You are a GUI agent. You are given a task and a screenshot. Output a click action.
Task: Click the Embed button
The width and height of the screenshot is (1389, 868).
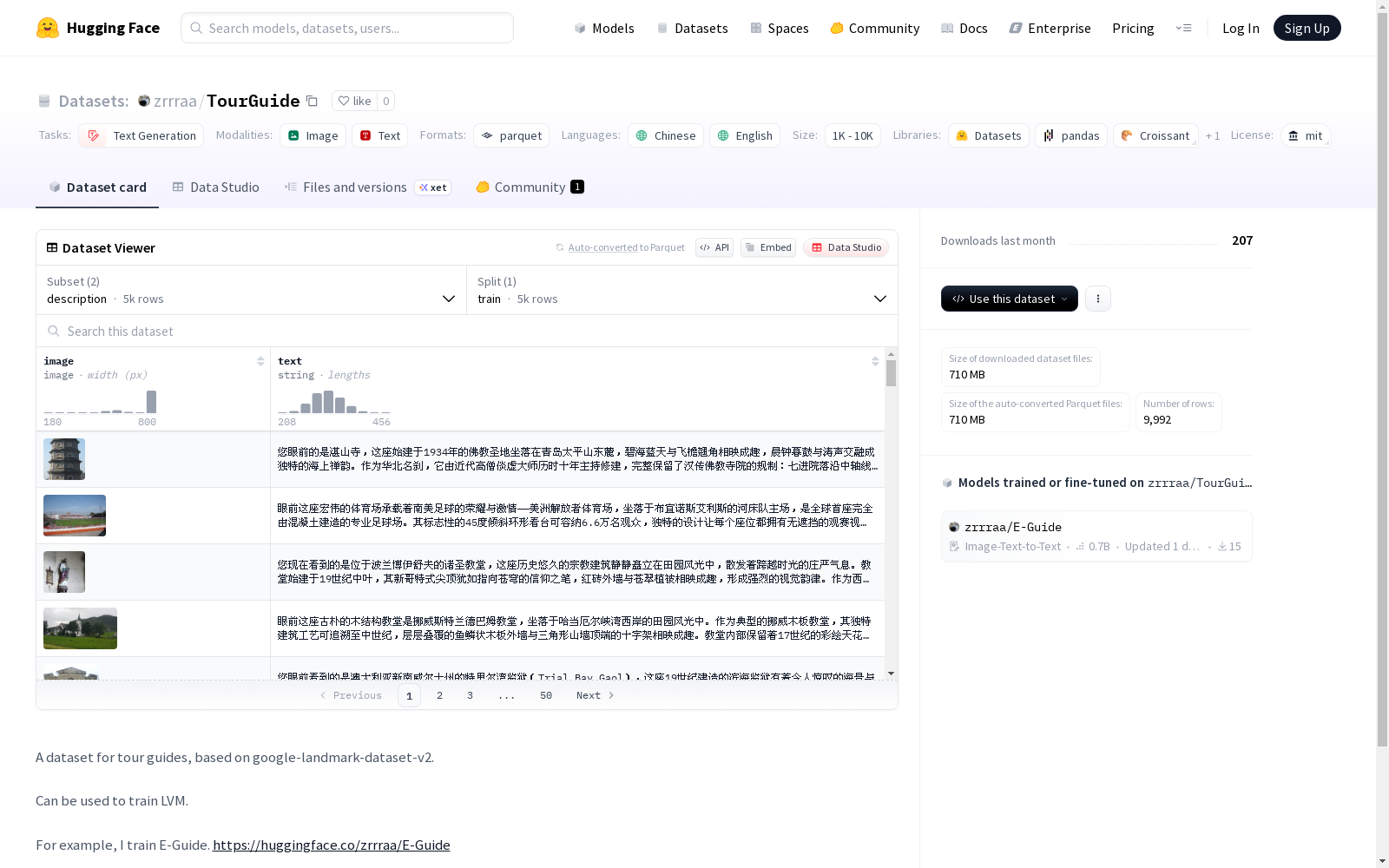click(768, 247)
